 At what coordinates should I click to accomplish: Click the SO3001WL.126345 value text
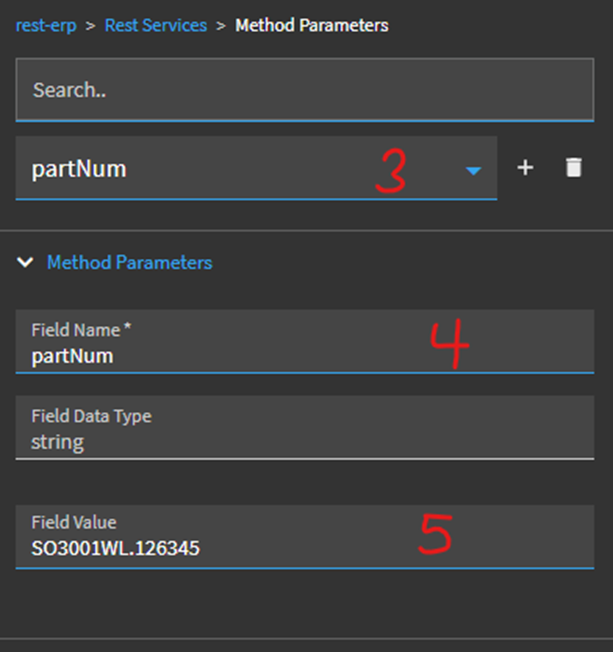pos(116,548)
